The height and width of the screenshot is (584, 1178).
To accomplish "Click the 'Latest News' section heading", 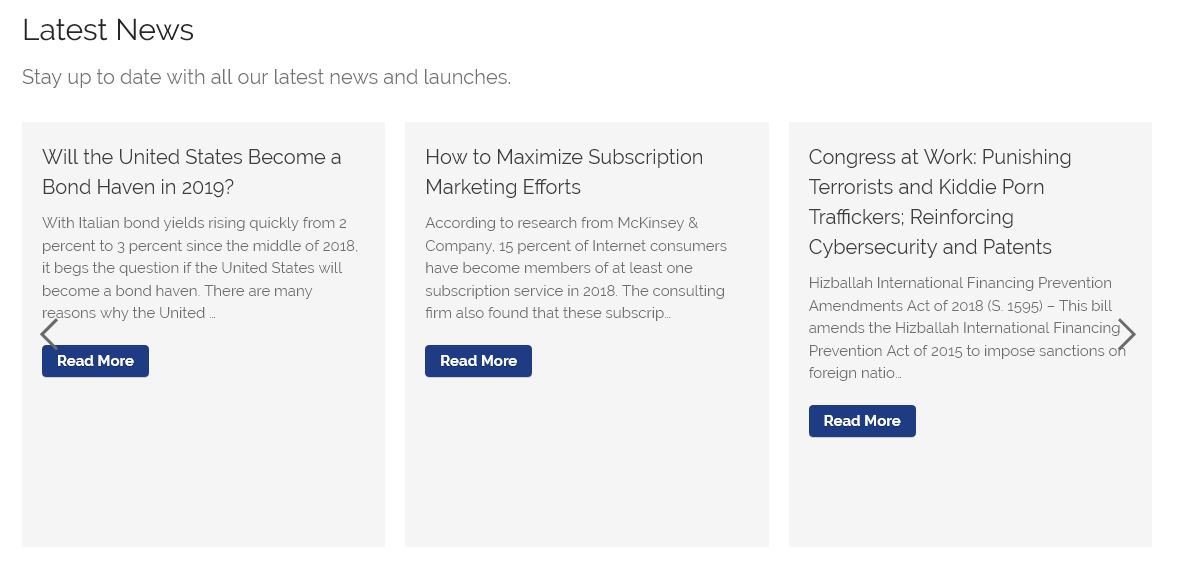I will pos(108,30).
